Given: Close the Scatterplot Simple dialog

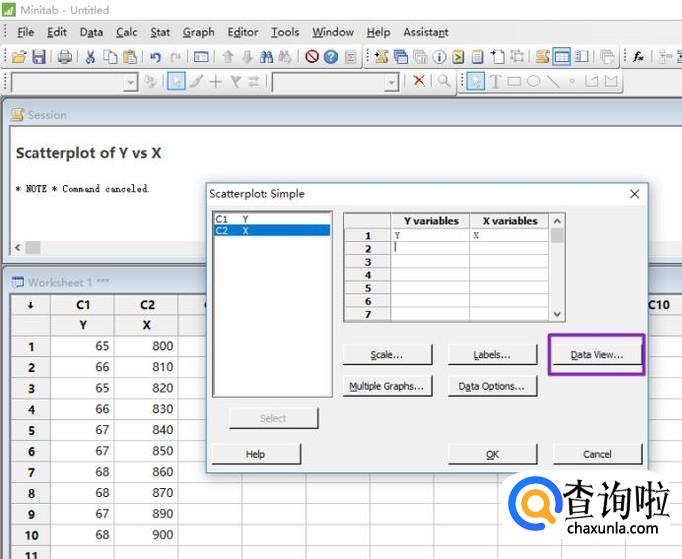Looking at the screenshot, I should tap(634, 194).
